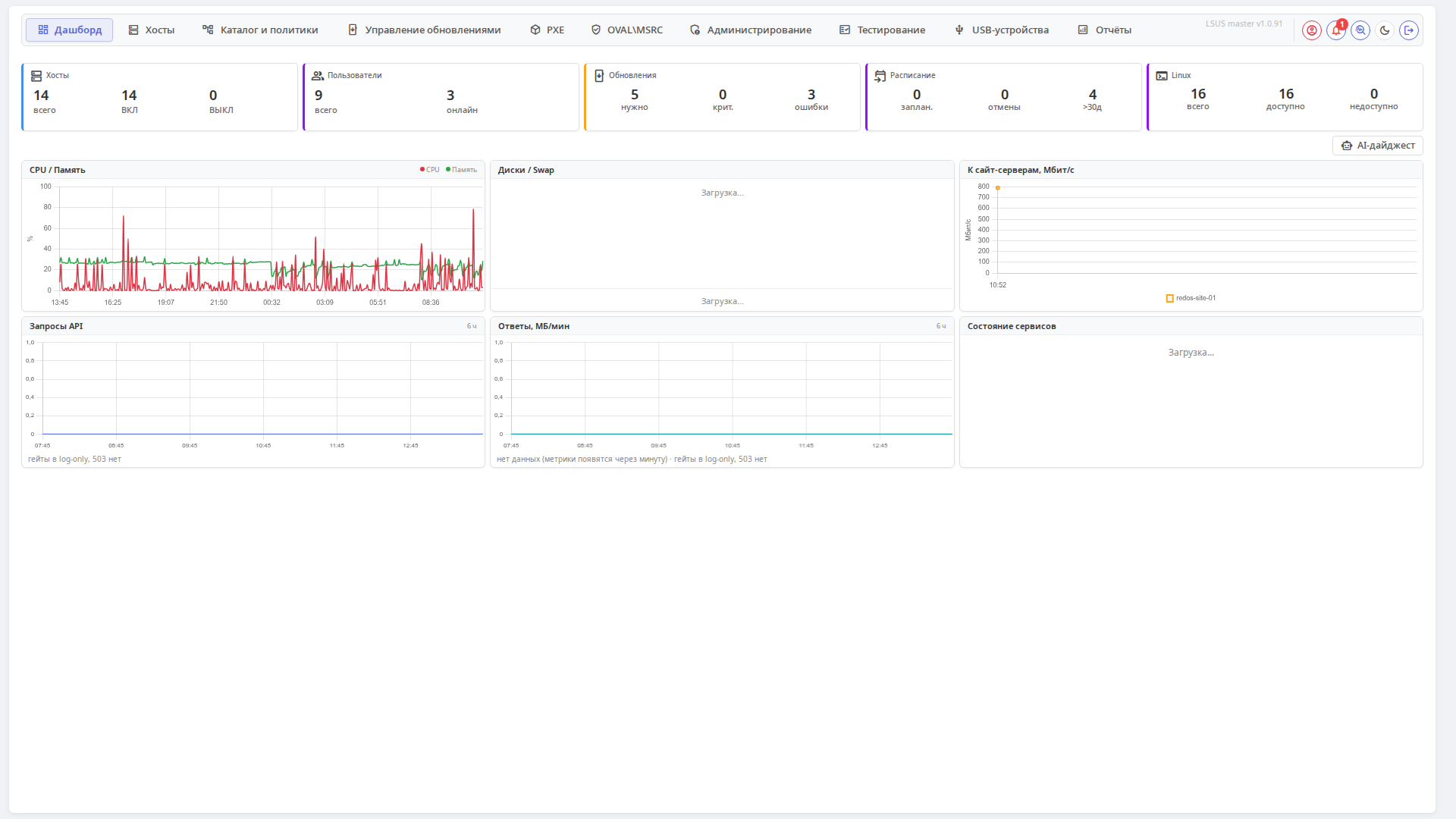Go to OVAL\MSRC section
Screen dimensions: 1456x819
[626, 30]
